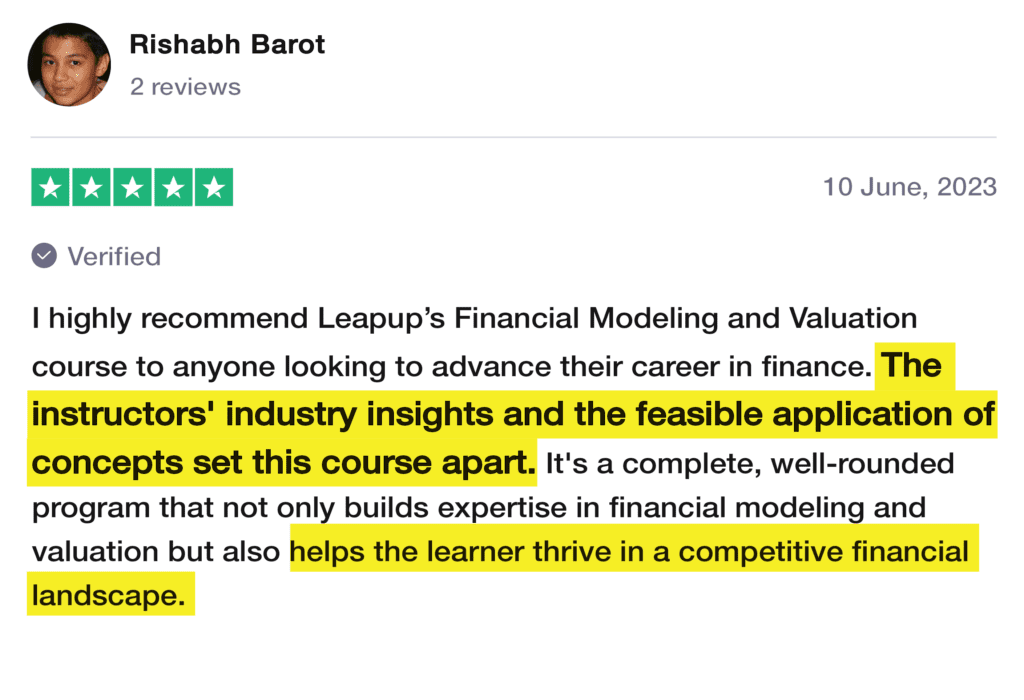This screenshot has height=700, width=1024.
Task: Click "Financial Modeling and Valuation" course name
Action: coord(685,319)
